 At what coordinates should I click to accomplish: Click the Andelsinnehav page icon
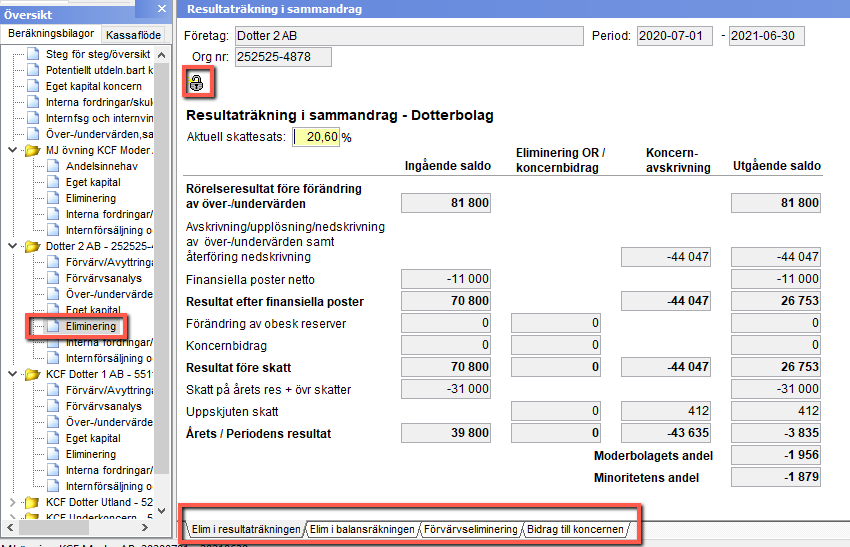pos(53,166)
